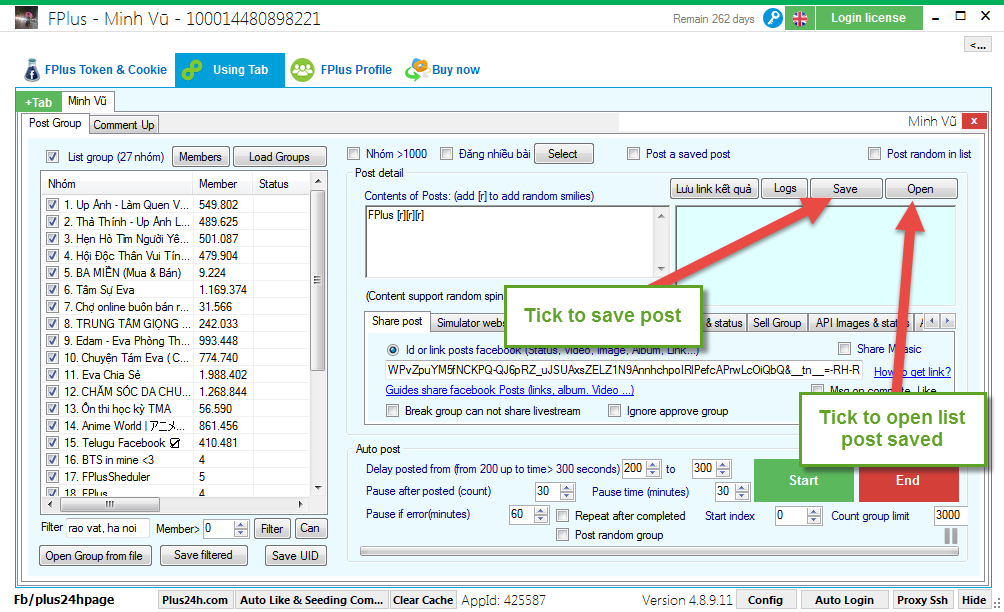The width and height of the screenshot is (1004, 612).
Task: Click the FPlus app icon in title bar
Action: [26, 18]
